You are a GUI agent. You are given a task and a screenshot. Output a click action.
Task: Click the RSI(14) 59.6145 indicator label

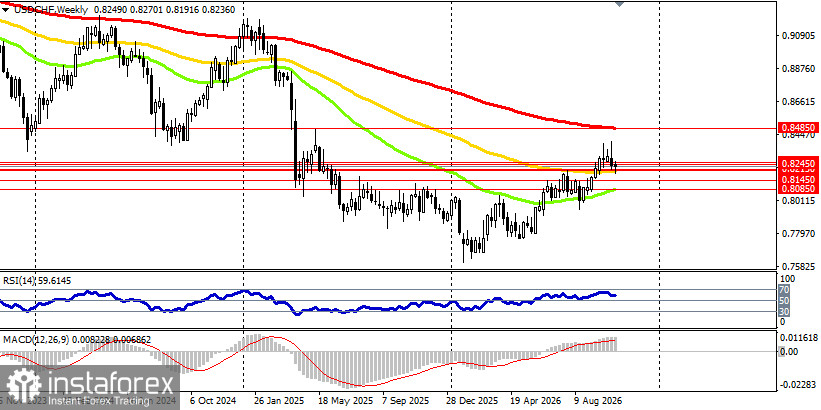click(37, 281)
